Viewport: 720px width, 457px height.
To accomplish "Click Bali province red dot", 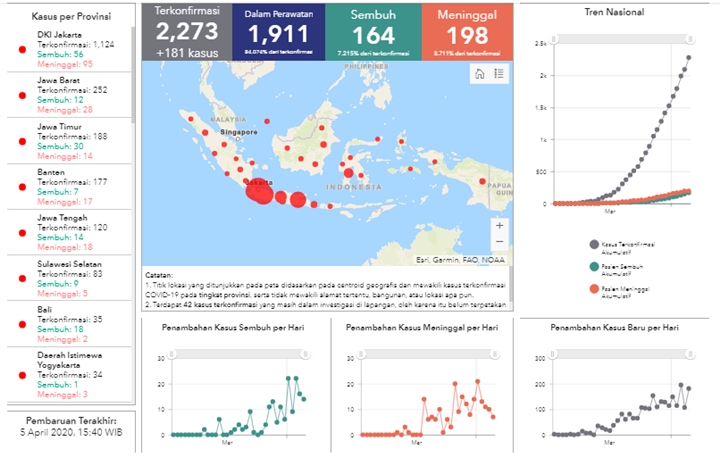I will coord(22,324).
